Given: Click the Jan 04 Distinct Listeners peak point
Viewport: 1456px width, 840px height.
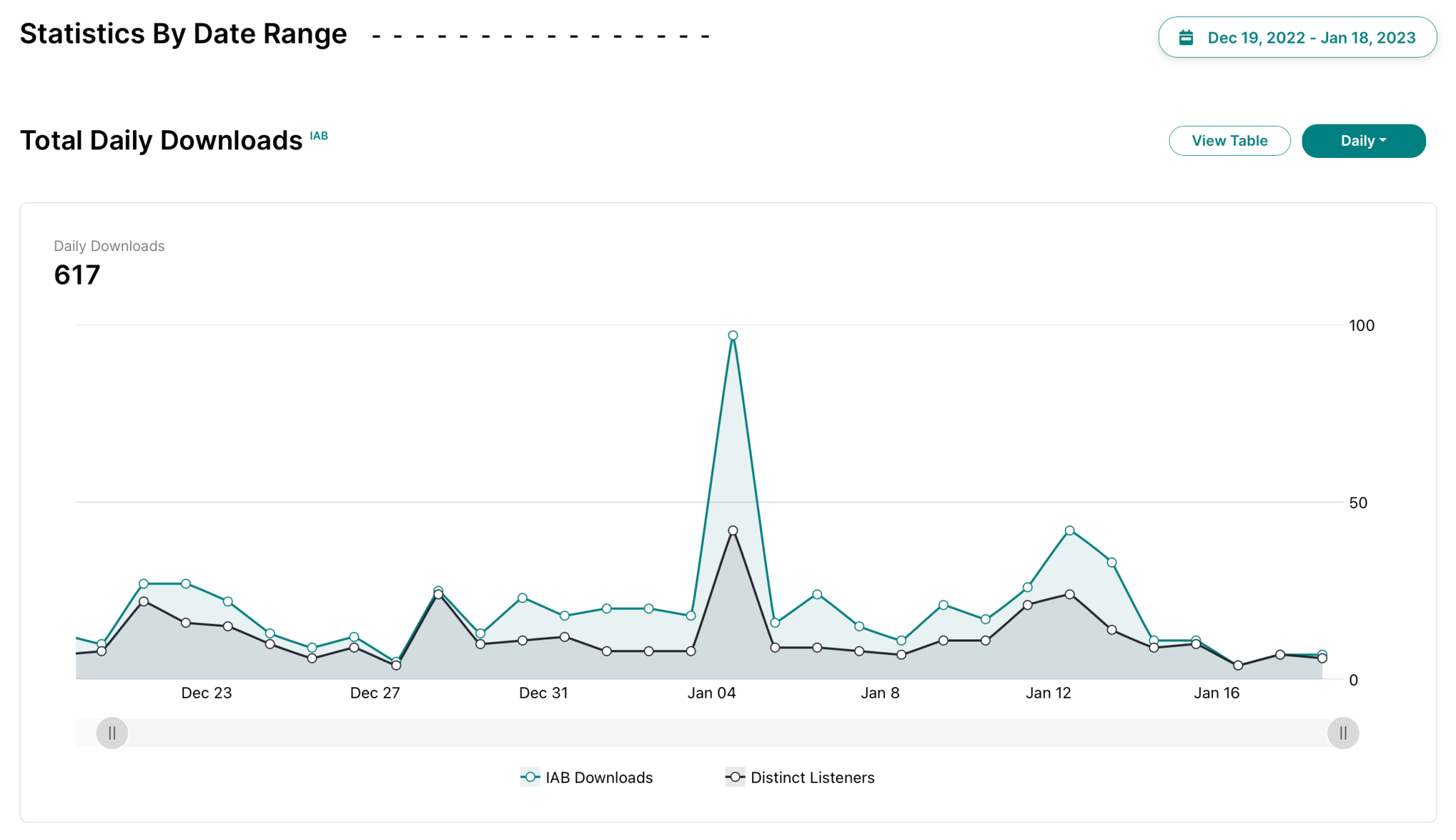Looking at the screenshot, I should click(733, 531).
